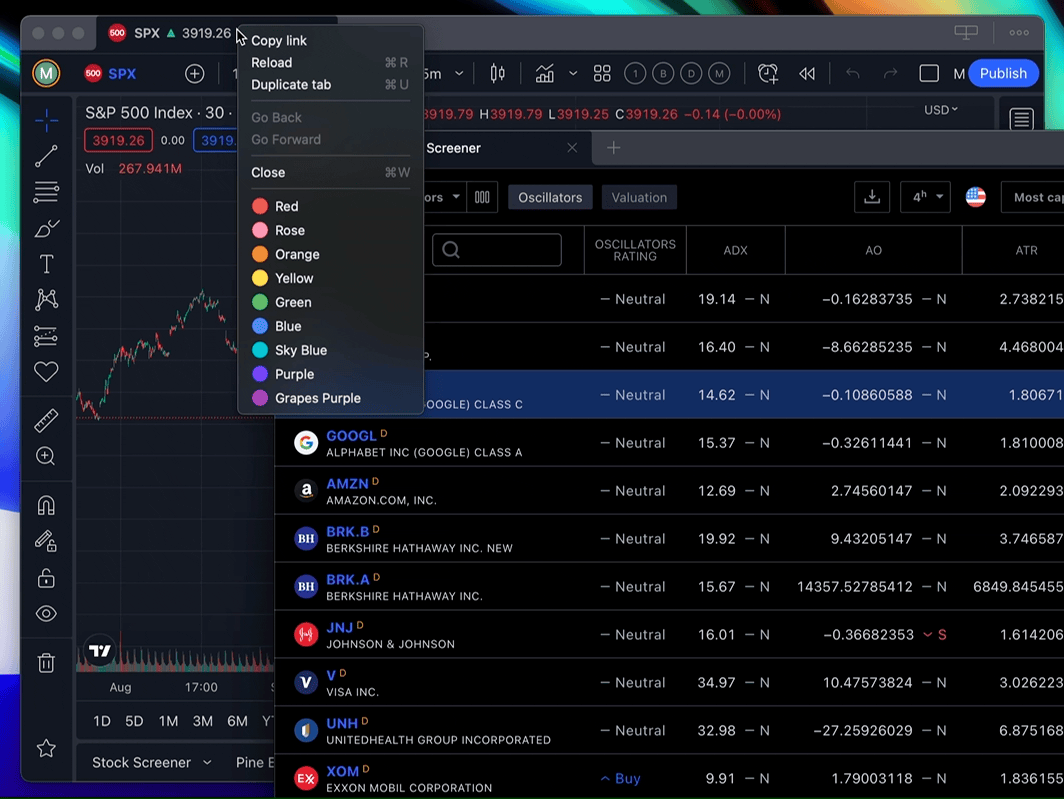Close the Screener tab with X
The height and width of the screenshot is (799, 1064).
coord(572,148)
